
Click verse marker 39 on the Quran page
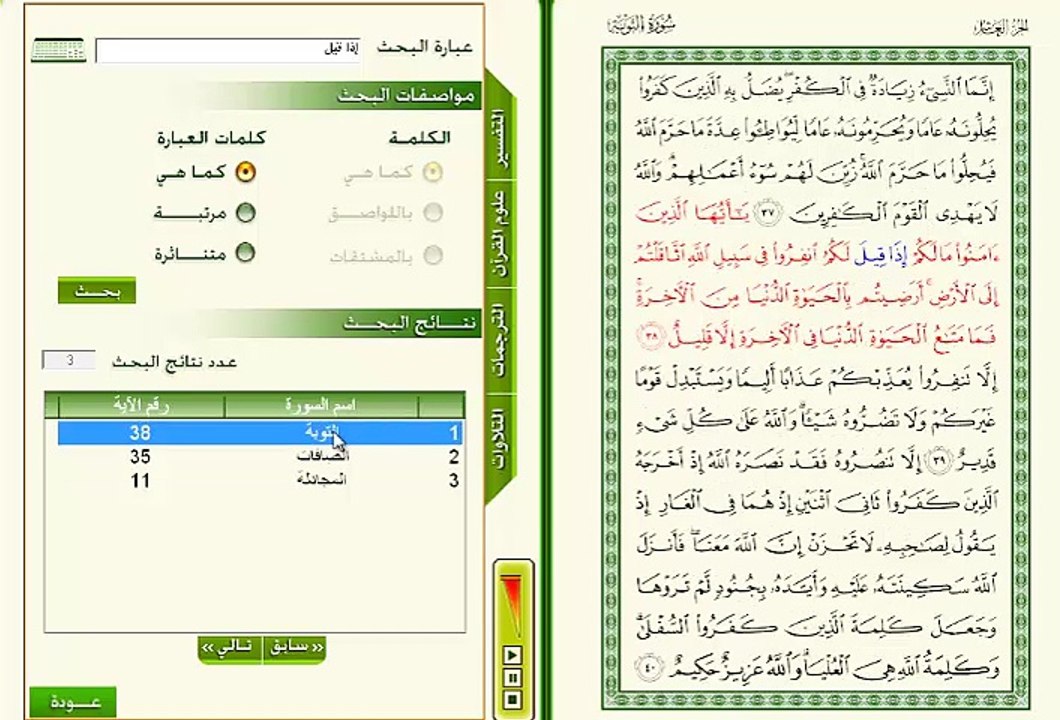click(940, 461)
